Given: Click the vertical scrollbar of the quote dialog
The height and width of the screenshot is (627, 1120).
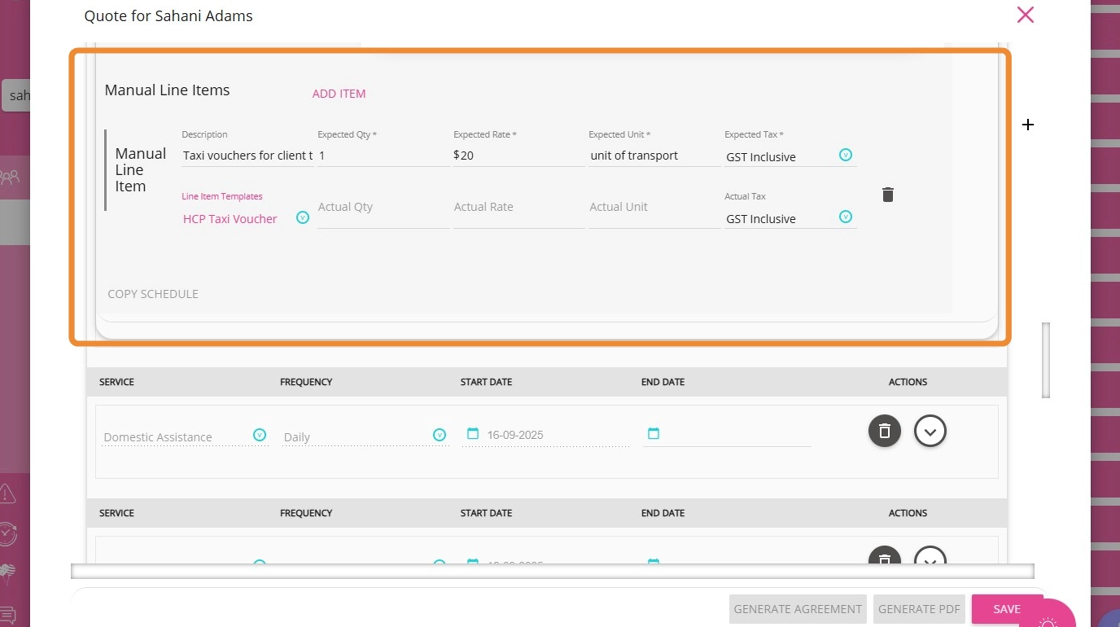Looking at the screenshot, I should [1046, 359].
